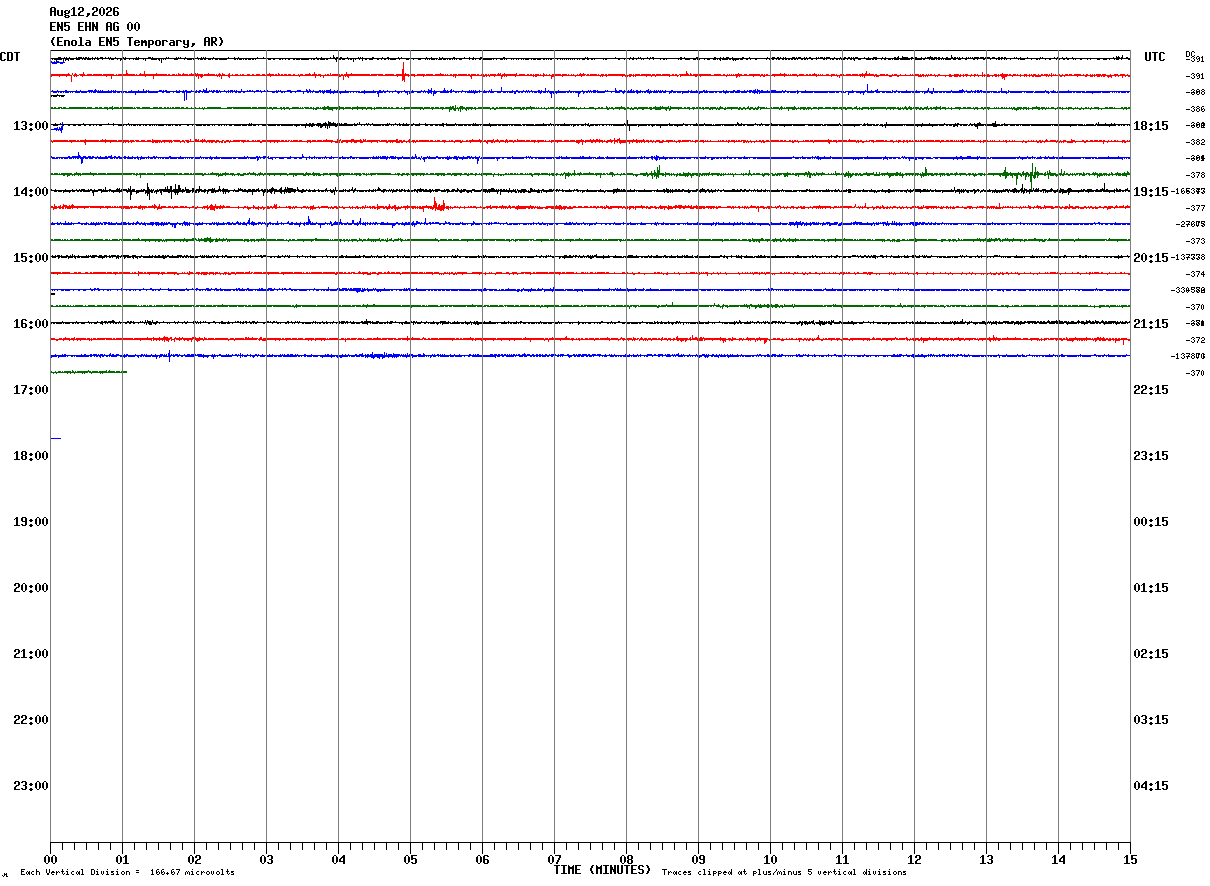Screen dimensions: 1210x886
Task: Click the CDT timezone label
Action: [x=10, y=57]
